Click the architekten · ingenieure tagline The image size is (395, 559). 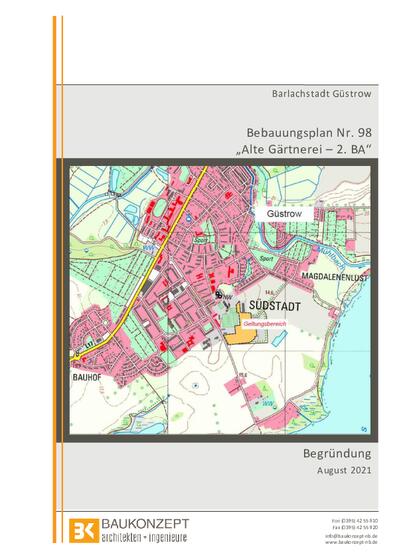tap(144, 537)
